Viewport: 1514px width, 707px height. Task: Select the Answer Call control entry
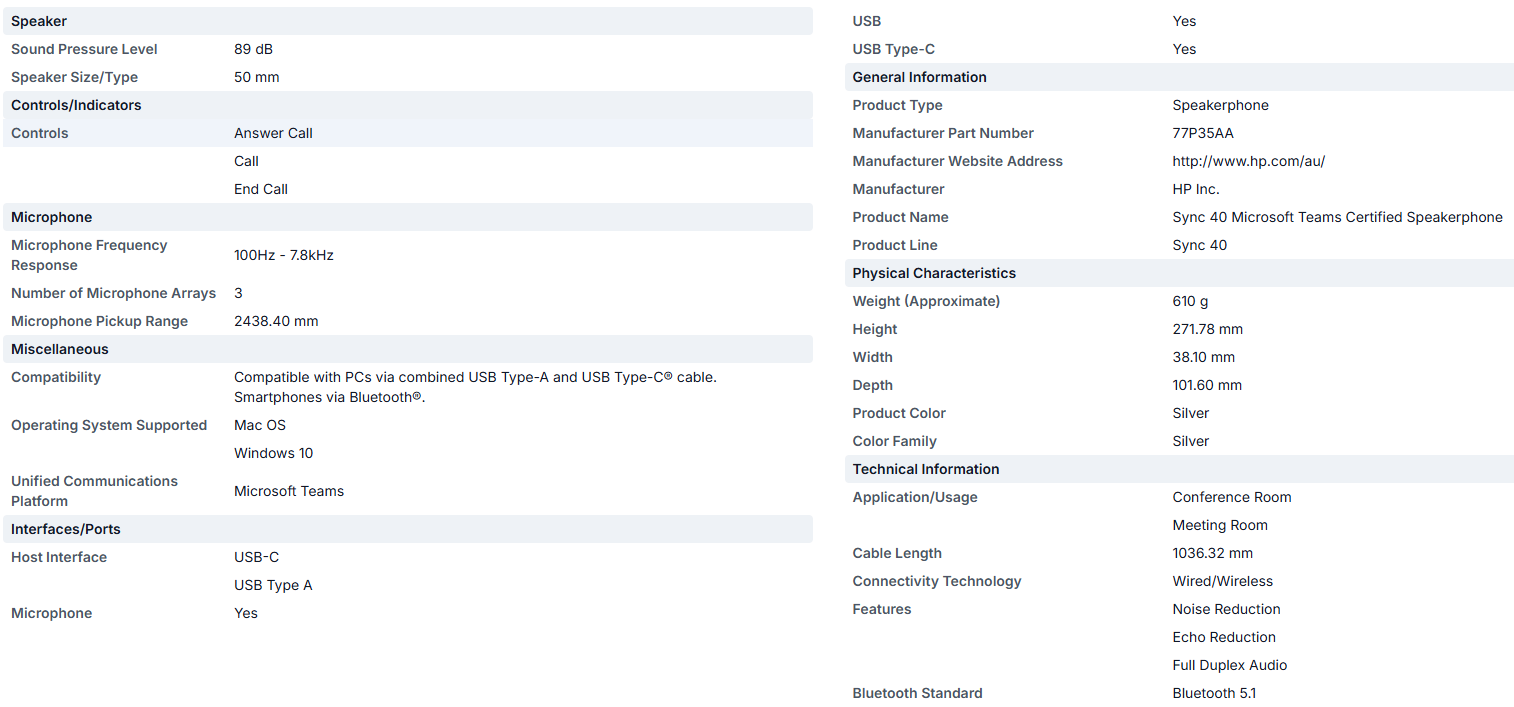click(273, 133)
